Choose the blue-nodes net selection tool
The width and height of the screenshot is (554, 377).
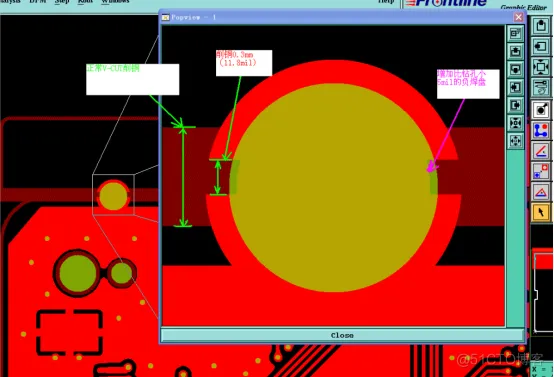[x=541, y=130]
